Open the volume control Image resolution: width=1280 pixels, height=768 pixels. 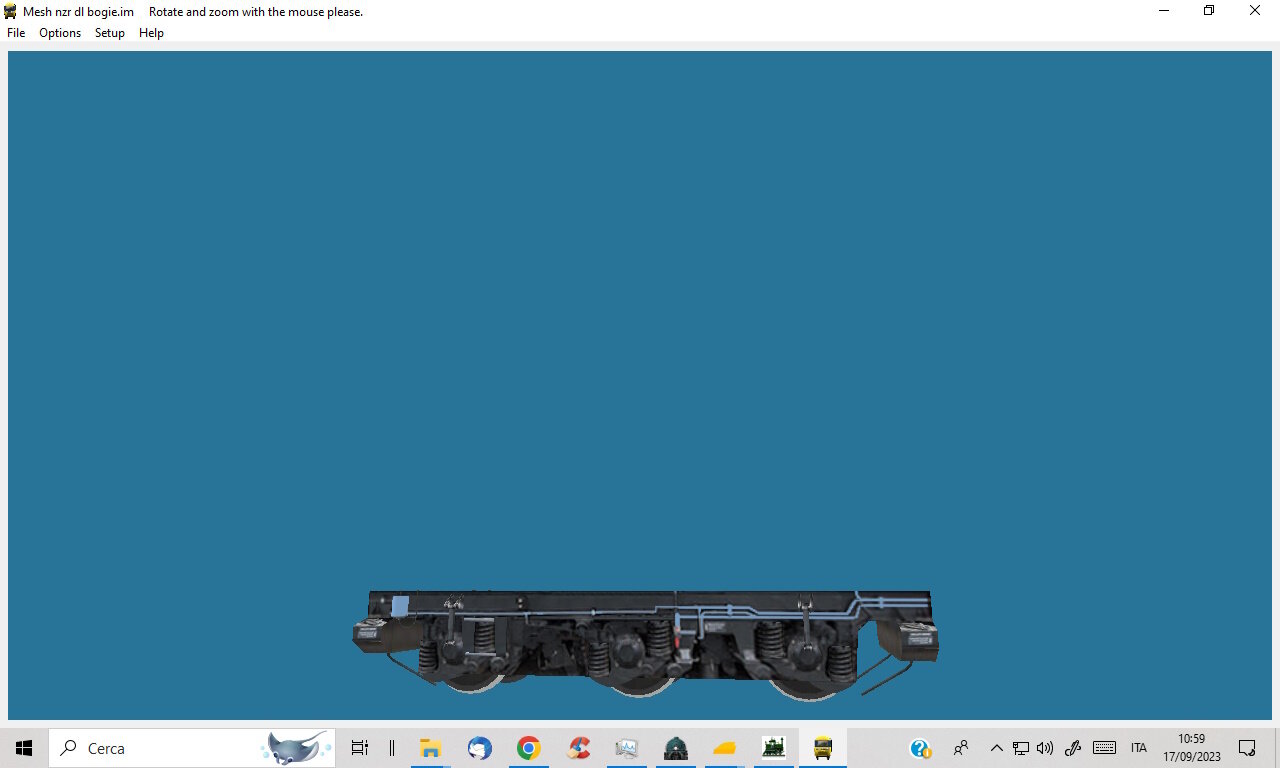tap(1045, 748)
